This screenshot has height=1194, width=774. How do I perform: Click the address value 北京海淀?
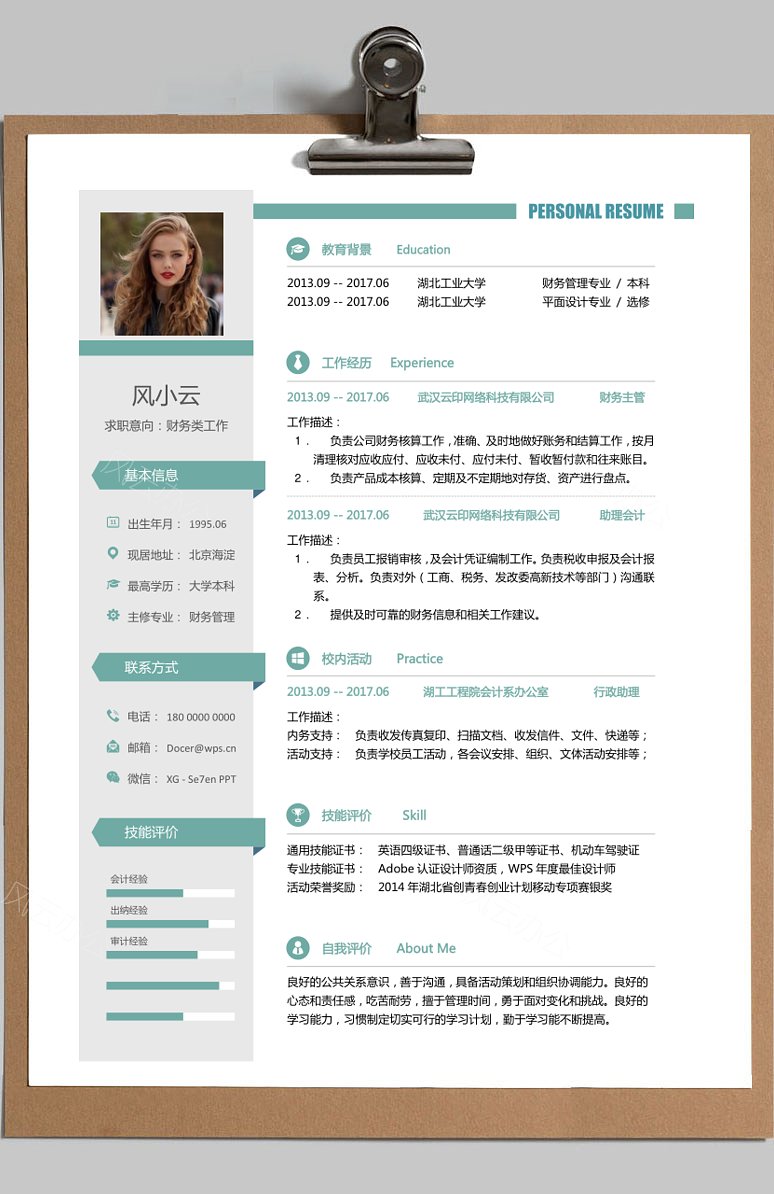tap(212, 555)
